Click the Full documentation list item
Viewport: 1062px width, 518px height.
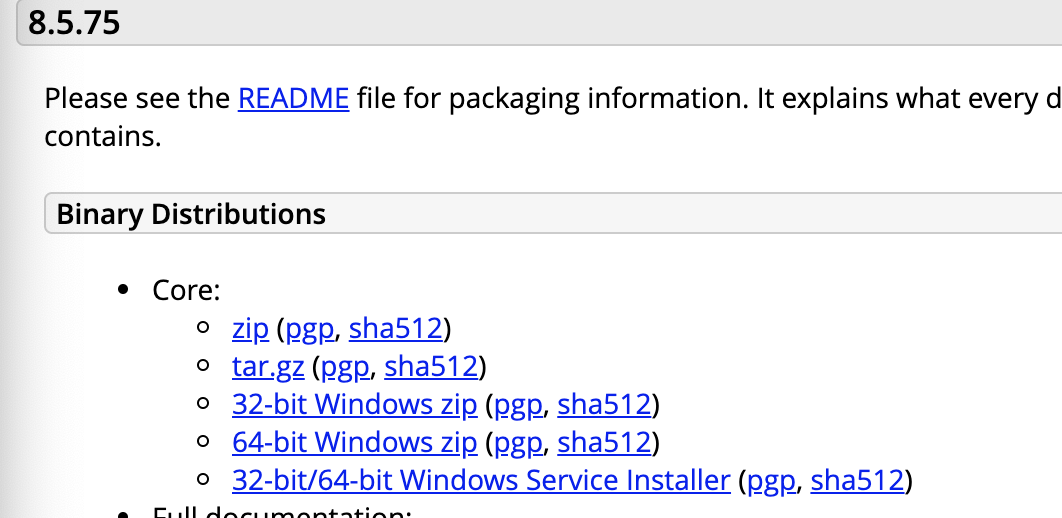[282, 511]
